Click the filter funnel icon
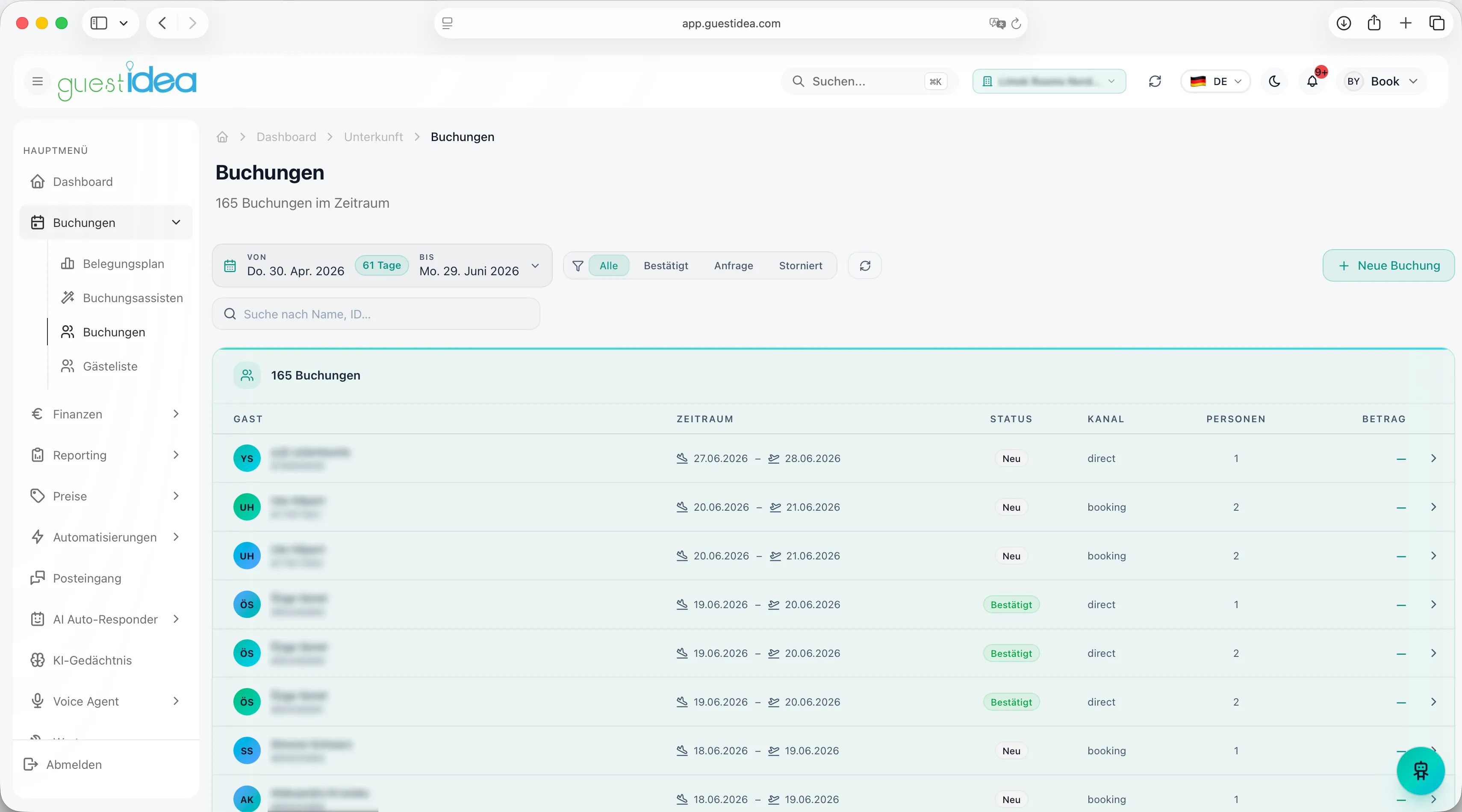Image resolution: width=1462 pixels, height=812 pixels. (577, 265)
